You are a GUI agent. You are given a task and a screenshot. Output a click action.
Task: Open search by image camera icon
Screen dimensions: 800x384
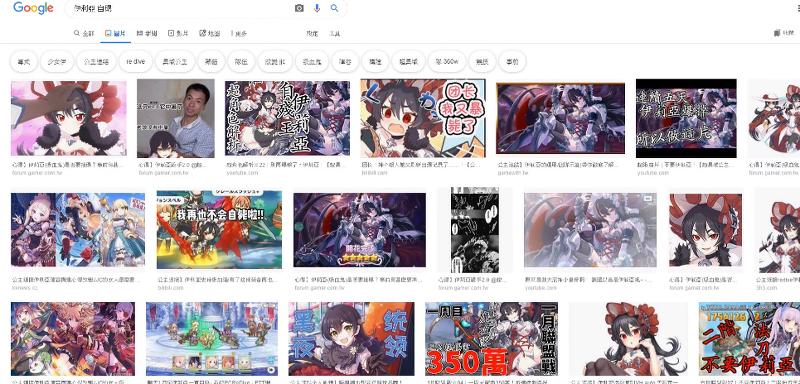click(299, 8)
